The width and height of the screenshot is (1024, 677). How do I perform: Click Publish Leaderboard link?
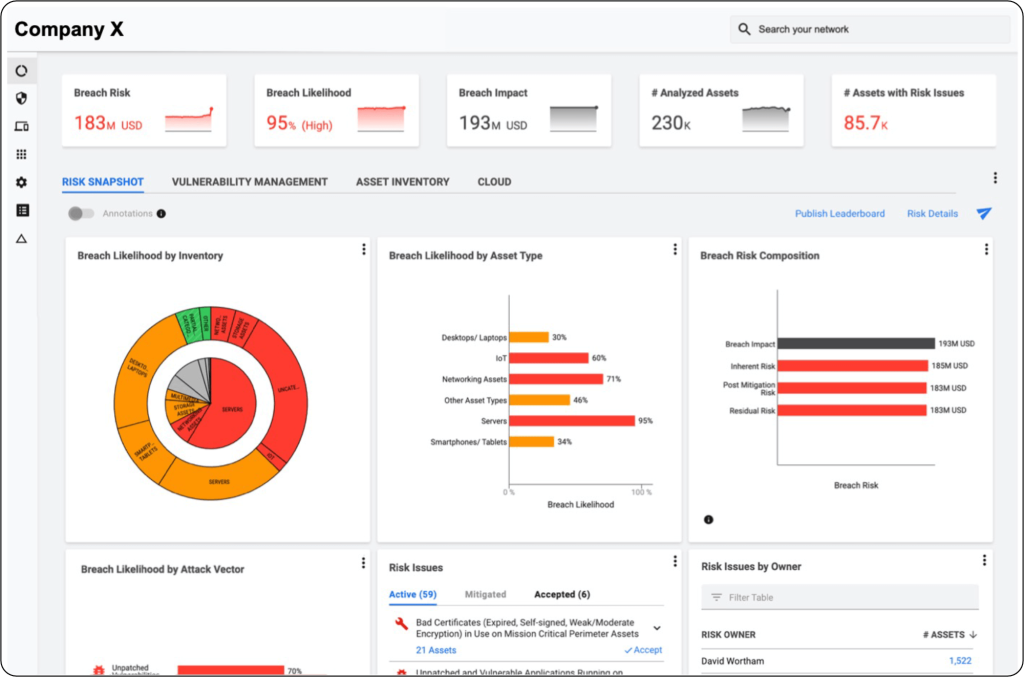(x=839, y=214)
